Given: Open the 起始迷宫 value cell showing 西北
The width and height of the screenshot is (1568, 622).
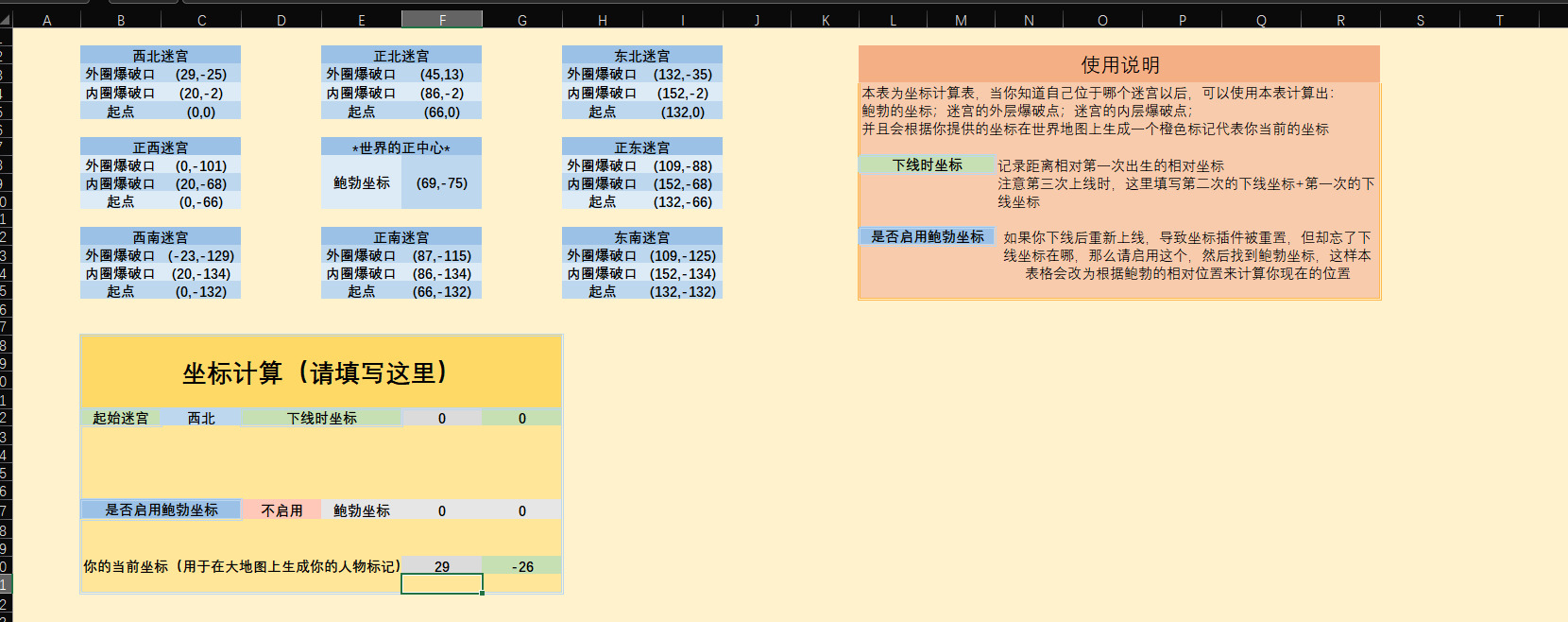Looking at the screenshot, I should (201, 418).
